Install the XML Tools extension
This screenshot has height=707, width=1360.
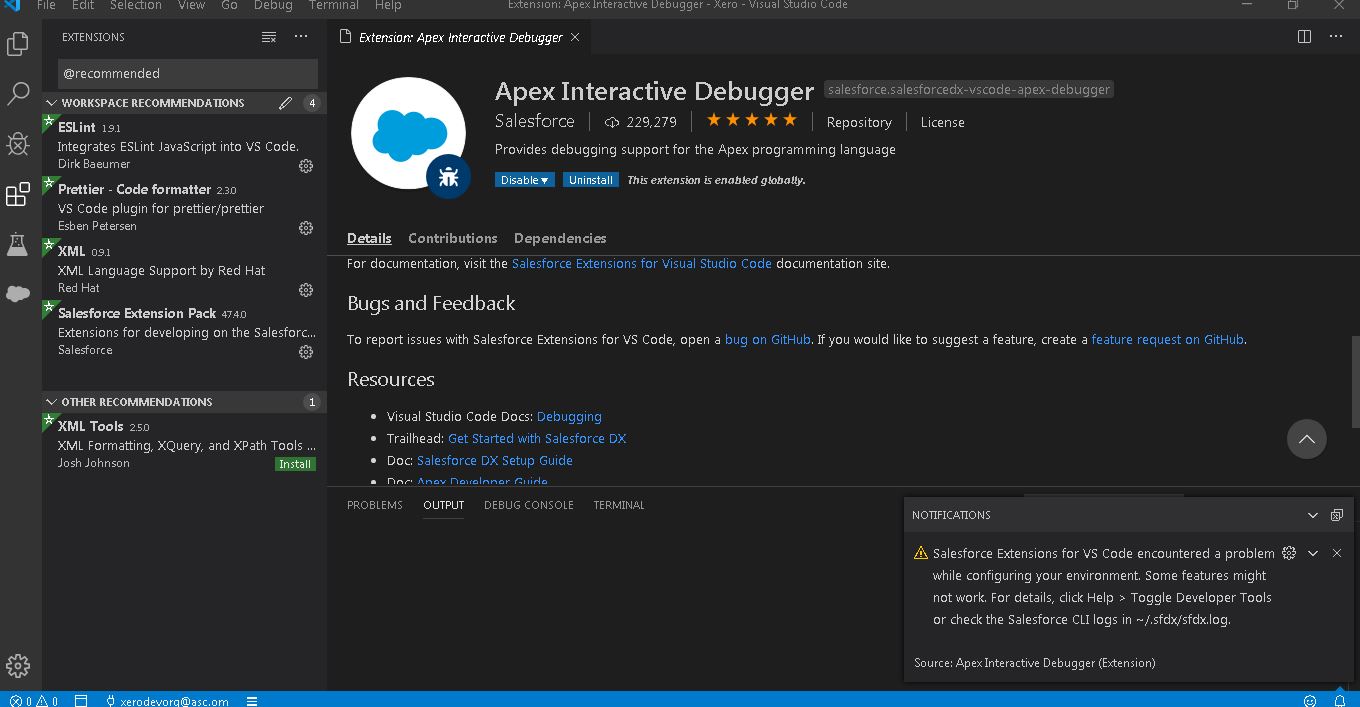pyautogui.click(x=295, y=464)
